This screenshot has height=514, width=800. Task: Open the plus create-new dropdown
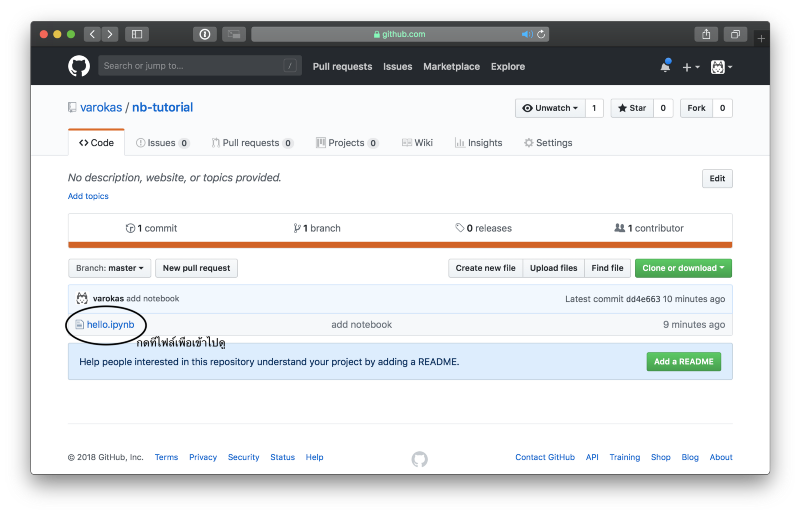click(x=691, y=67)
